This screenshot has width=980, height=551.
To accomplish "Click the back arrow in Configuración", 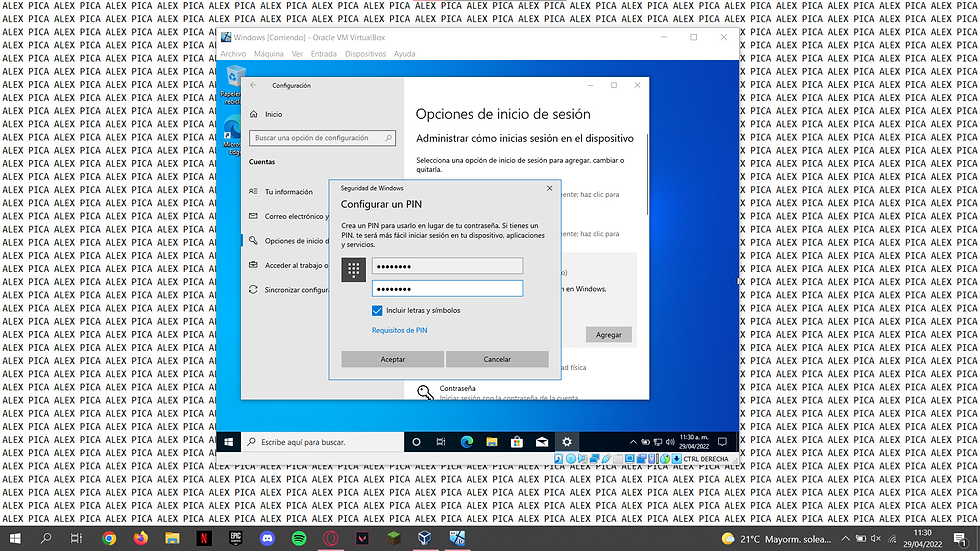I will [x=253, y=86].
